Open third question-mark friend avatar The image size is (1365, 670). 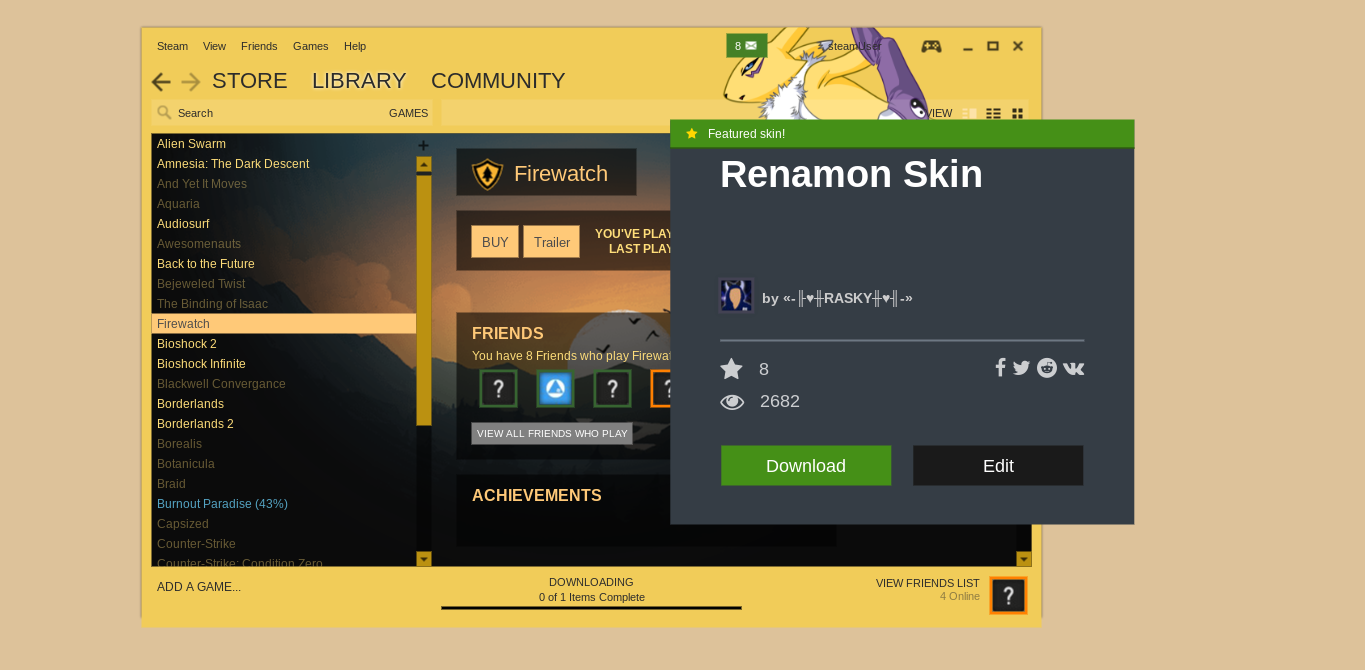(x=612, y=388)
